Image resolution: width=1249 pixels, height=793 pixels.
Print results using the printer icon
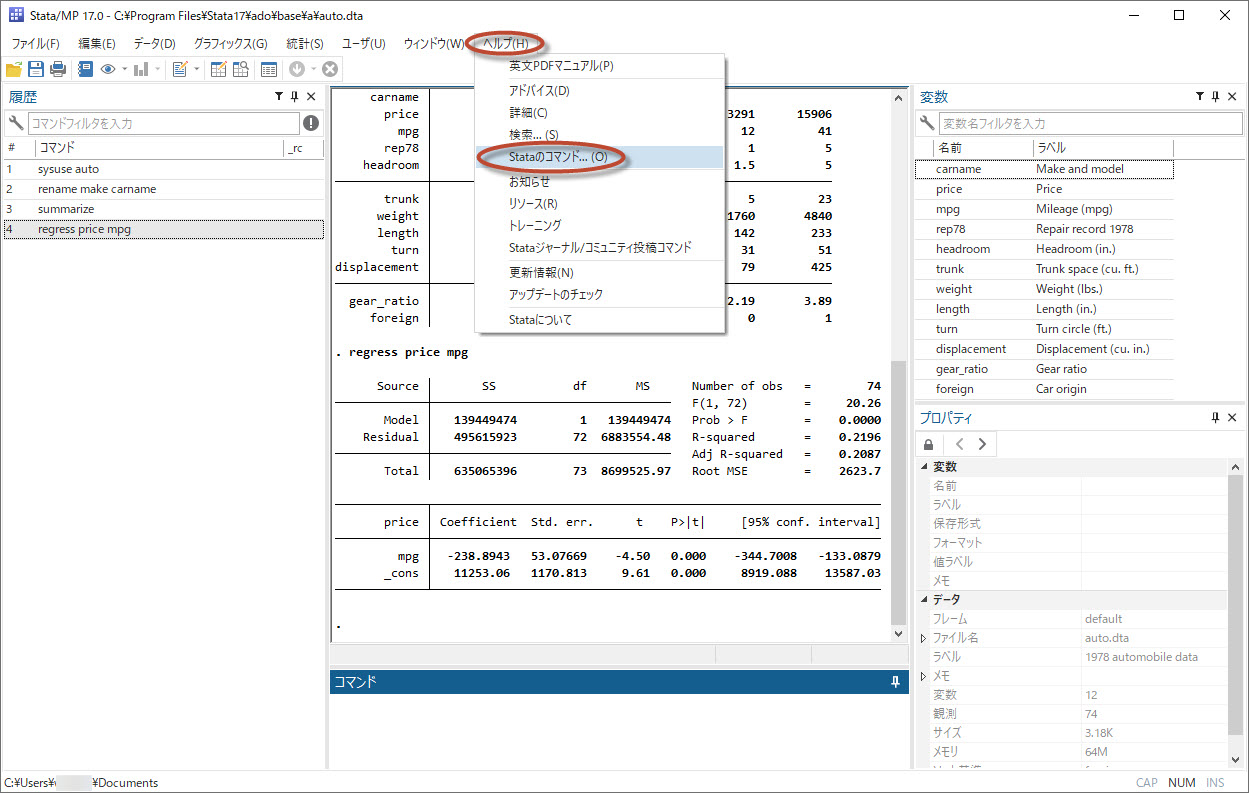(58, 69)
